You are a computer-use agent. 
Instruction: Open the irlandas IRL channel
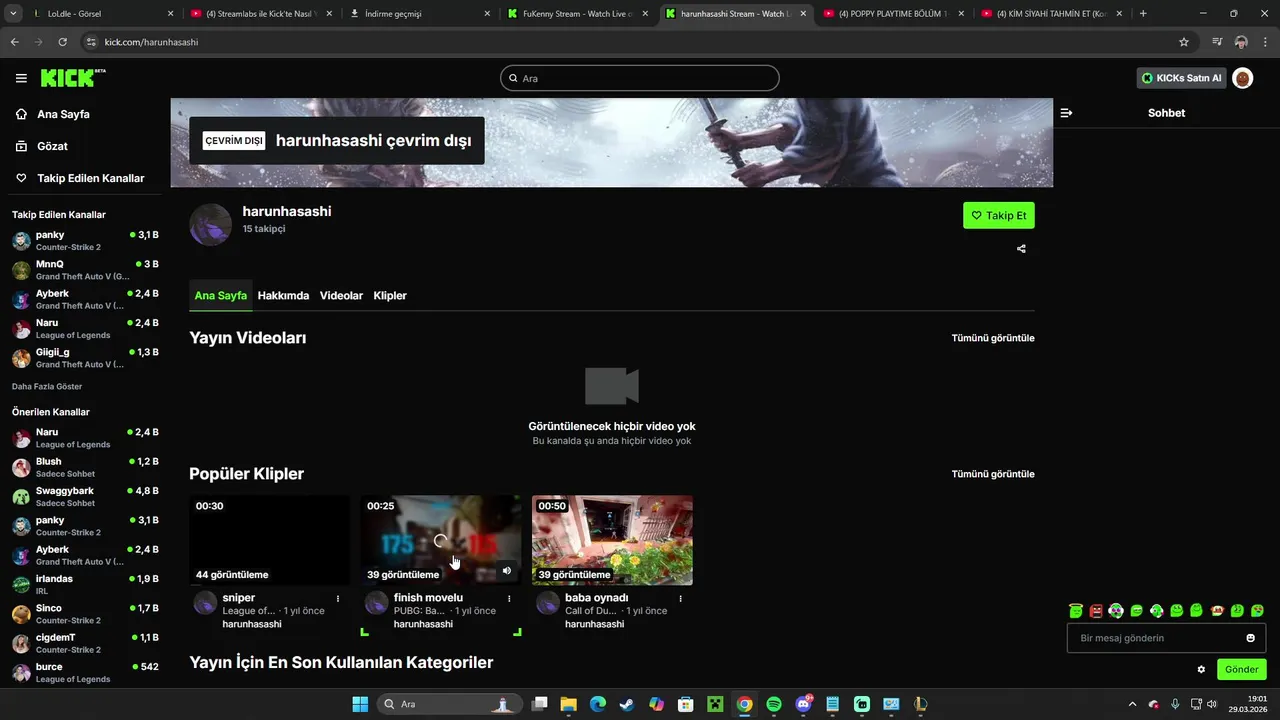[85, 584]
